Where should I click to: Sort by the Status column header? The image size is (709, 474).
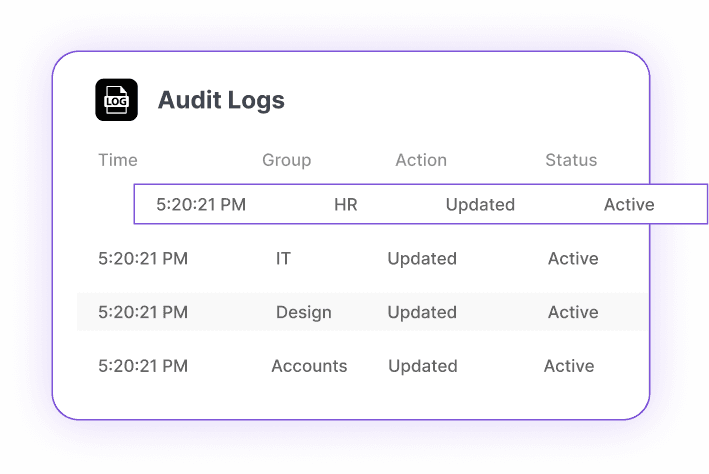click(x=571, y=160)
